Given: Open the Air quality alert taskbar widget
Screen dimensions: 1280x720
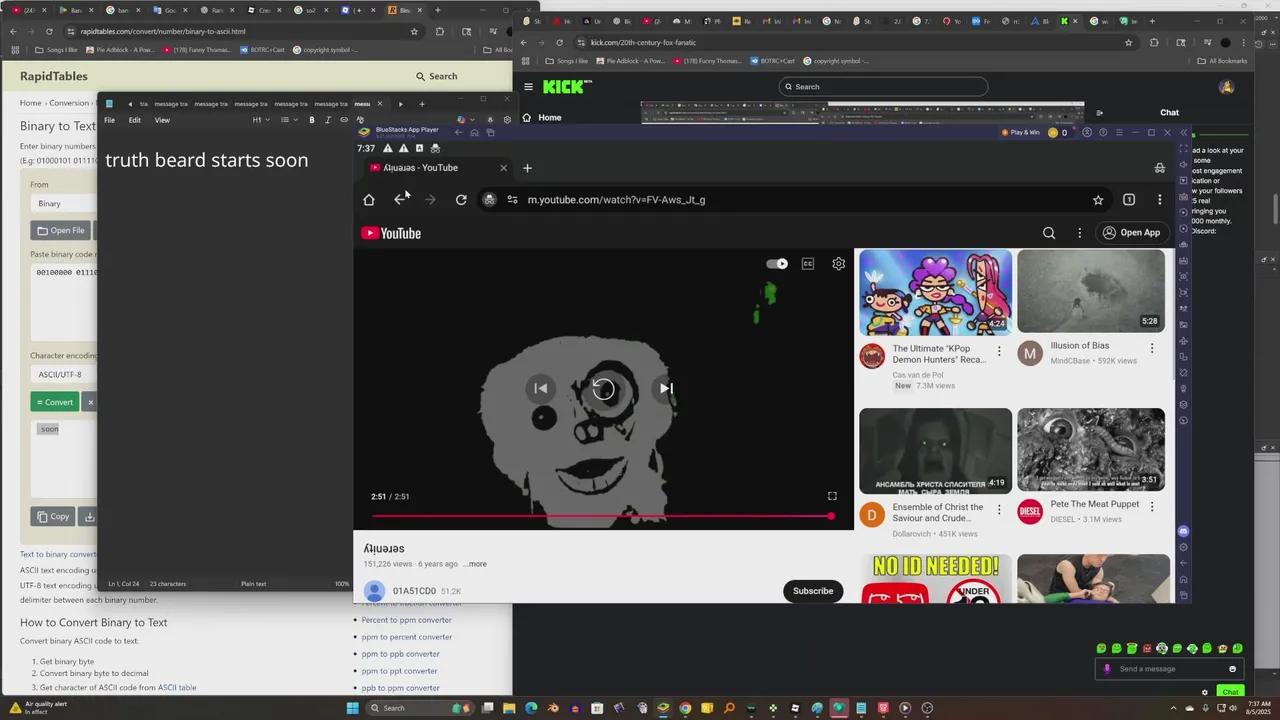Looking at the screenshot, I should (38, 708).
